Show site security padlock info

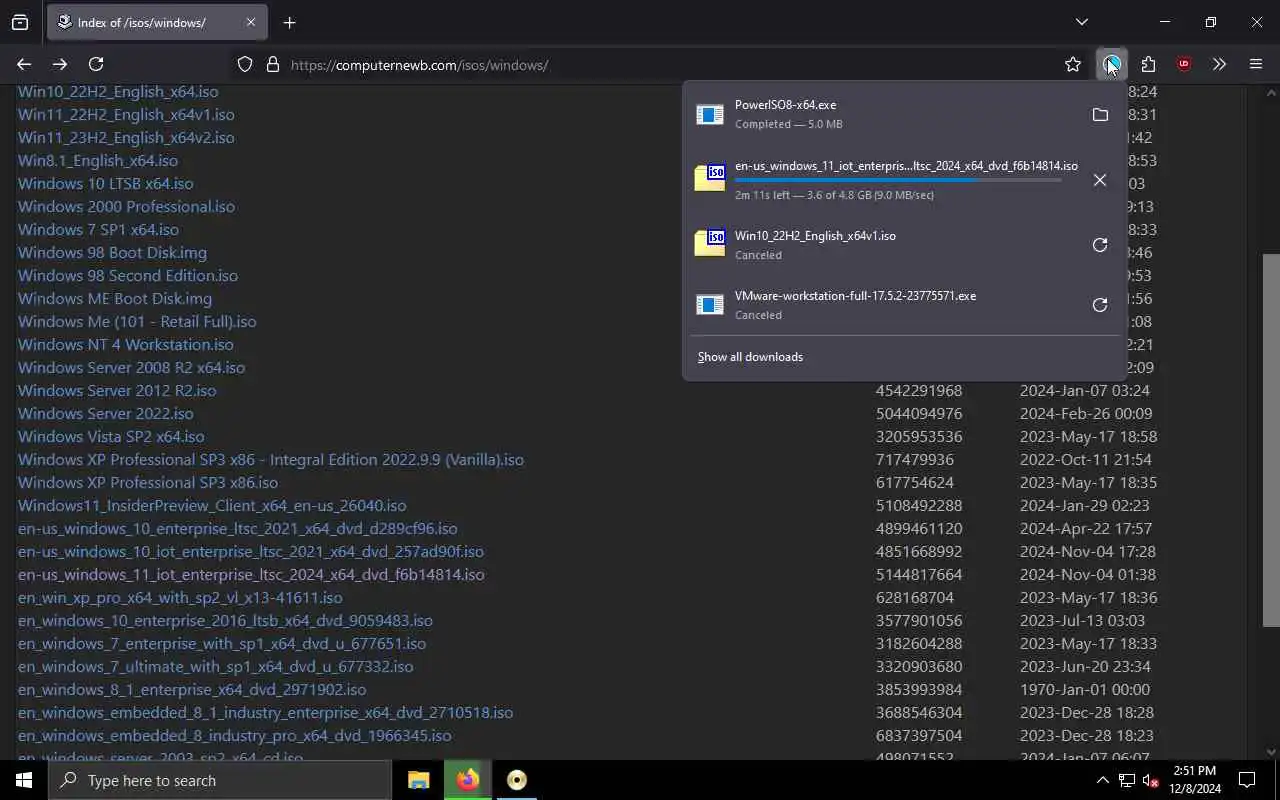272,64
